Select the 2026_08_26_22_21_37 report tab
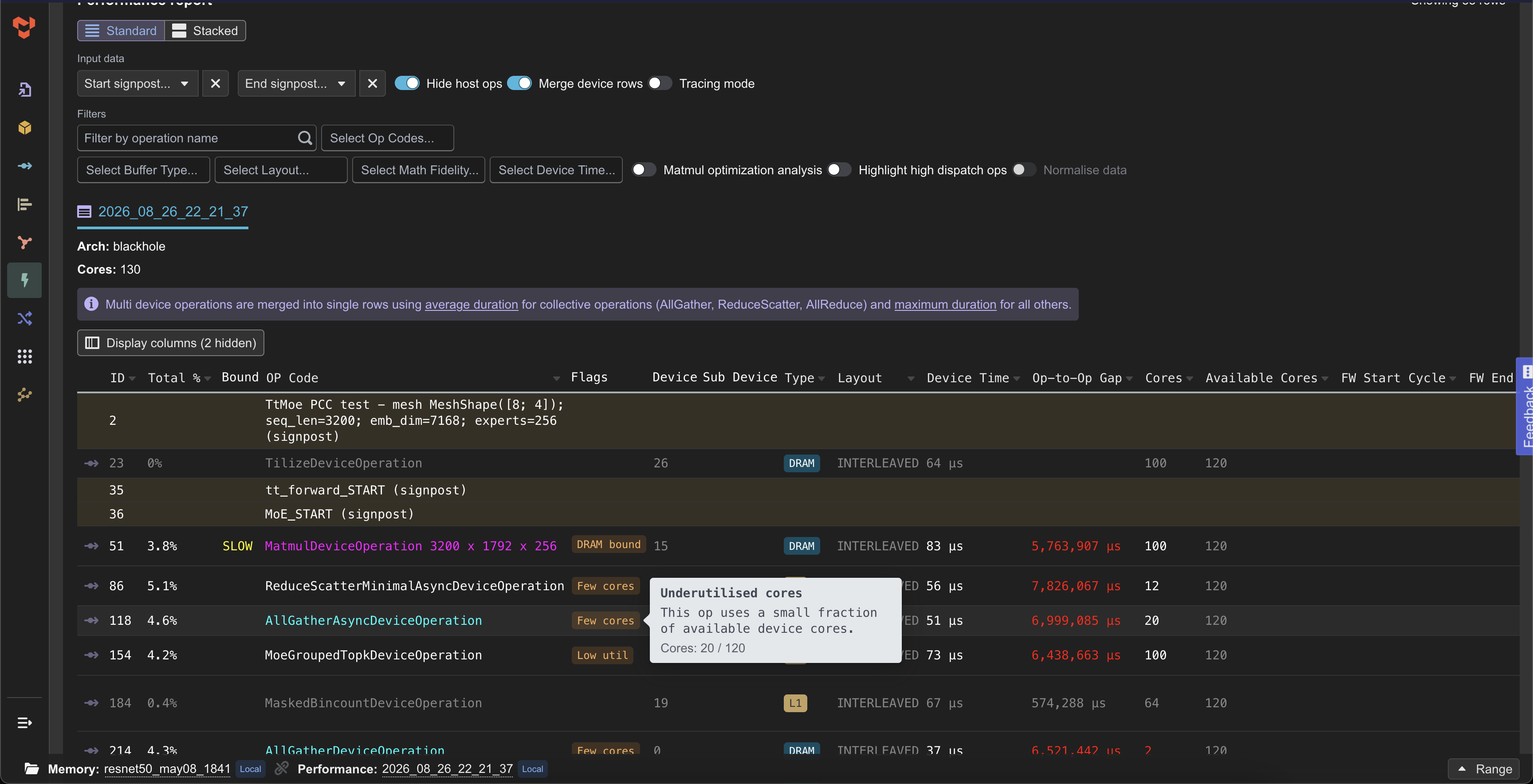Viewport: 1533px width, 784px height. [x=162, y=212]
